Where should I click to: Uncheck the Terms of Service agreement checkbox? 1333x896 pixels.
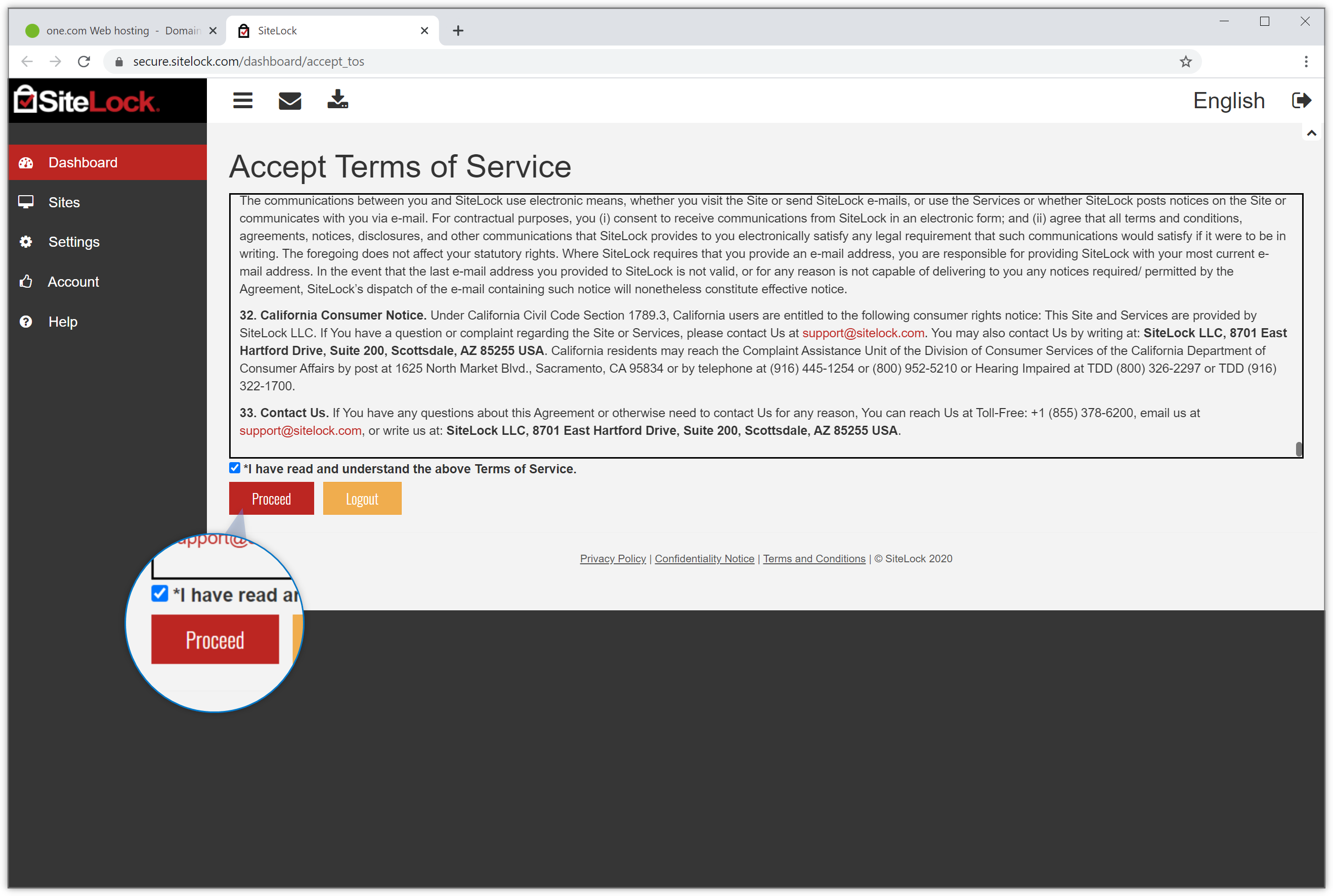[x=234, y=468]
